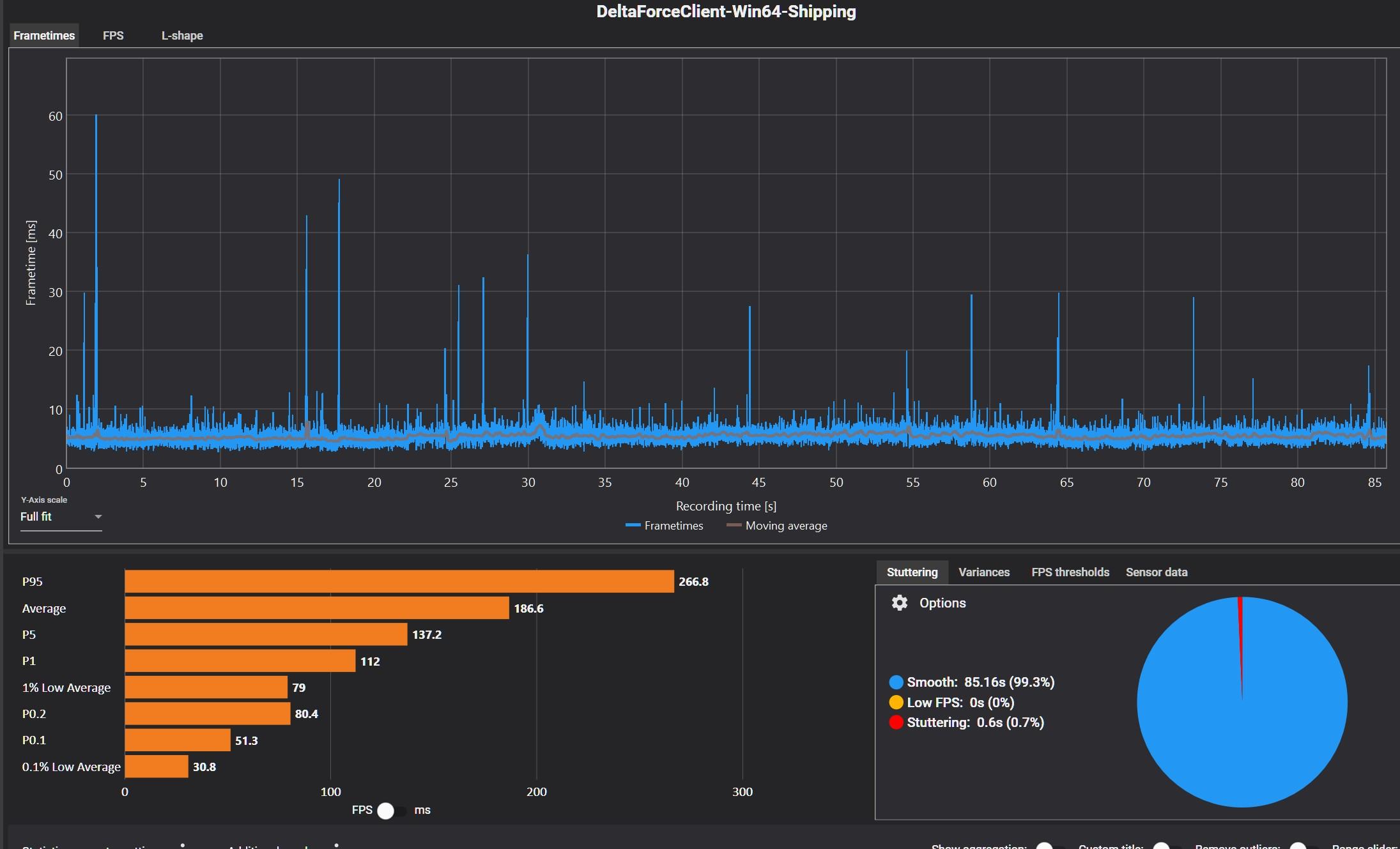The image size is (1400, 849).
Task: Click the P0.1 orange bar
Action: 178,740
